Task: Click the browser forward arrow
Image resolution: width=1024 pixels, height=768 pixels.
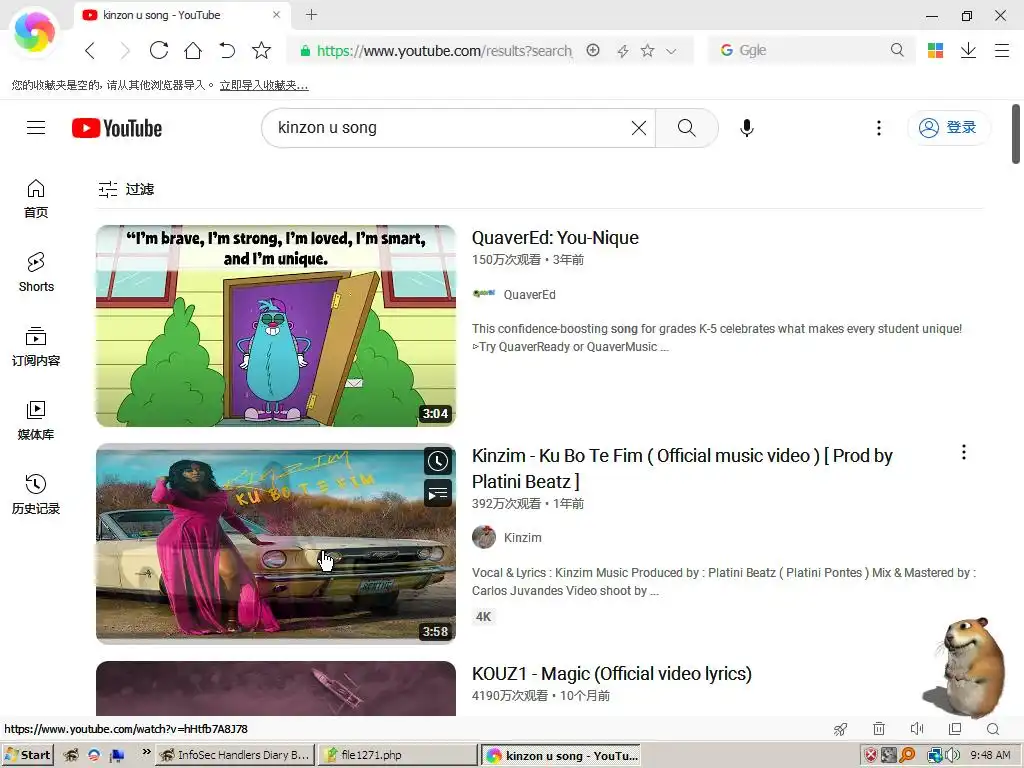Action: [125, 50]
